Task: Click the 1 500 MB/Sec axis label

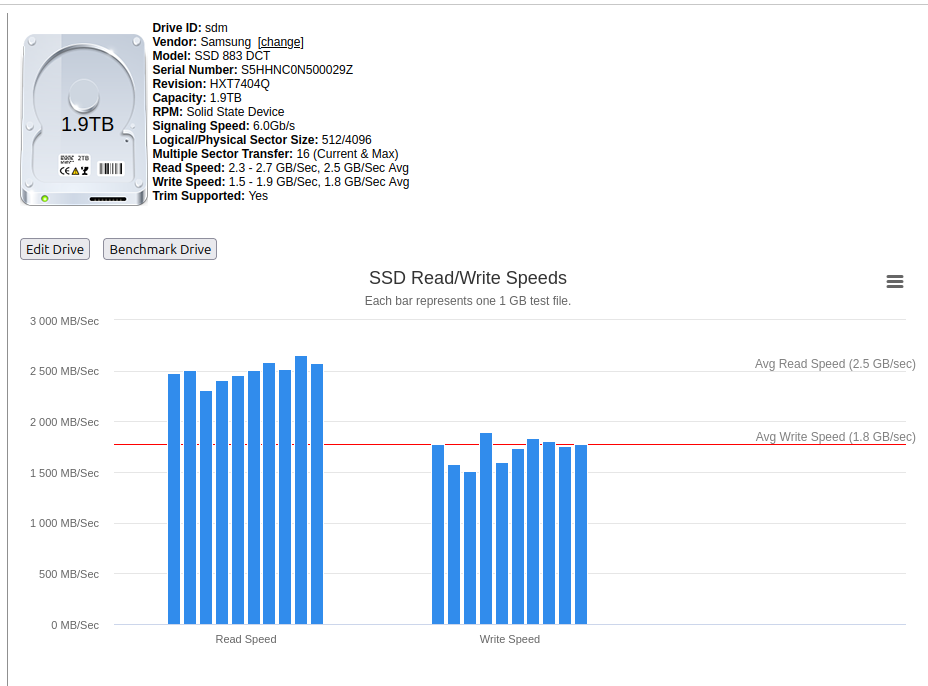Action: [65, 473]
